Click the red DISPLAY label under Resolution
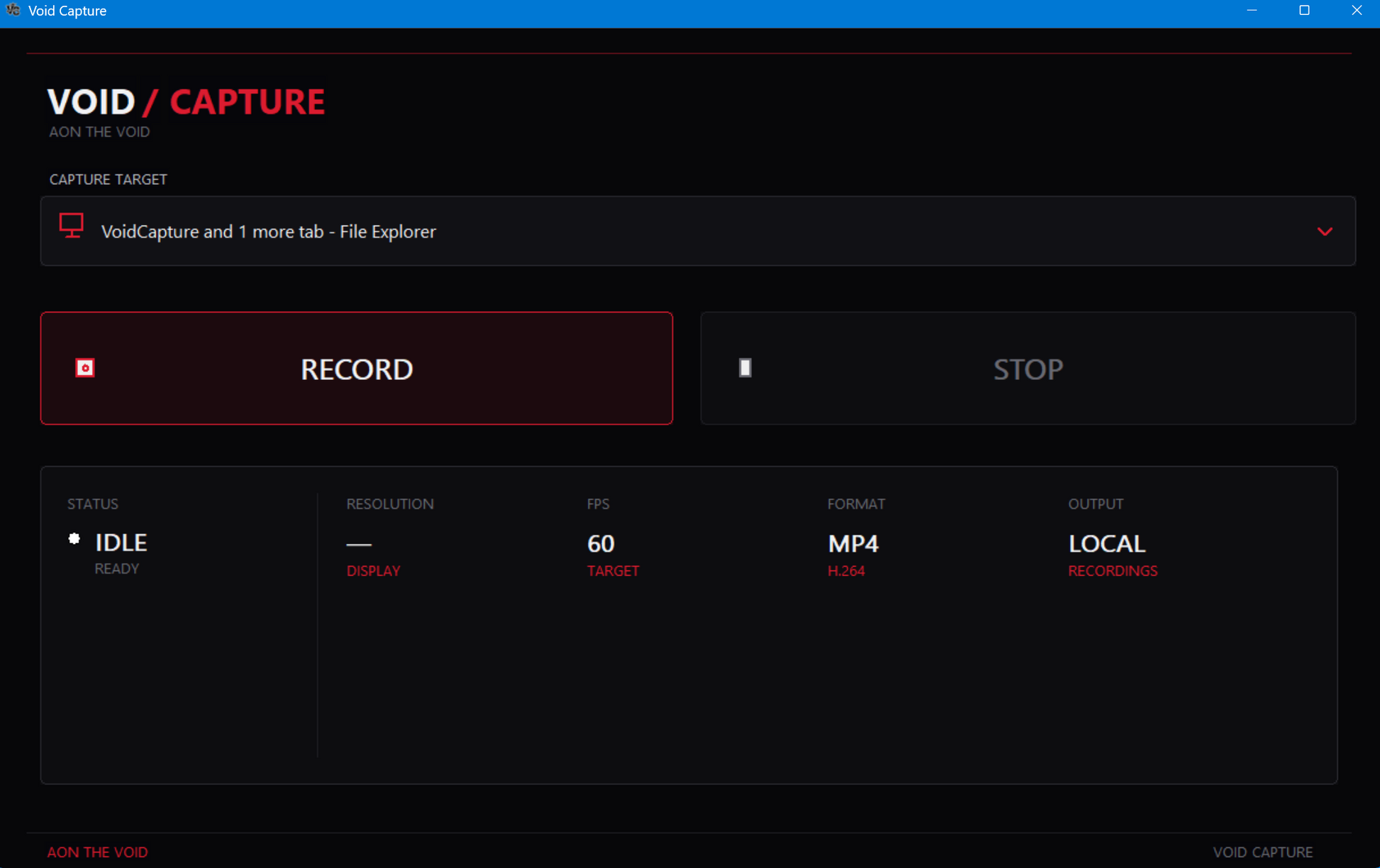The height and width of the screenshot is (868, 1380). point(373,571)
